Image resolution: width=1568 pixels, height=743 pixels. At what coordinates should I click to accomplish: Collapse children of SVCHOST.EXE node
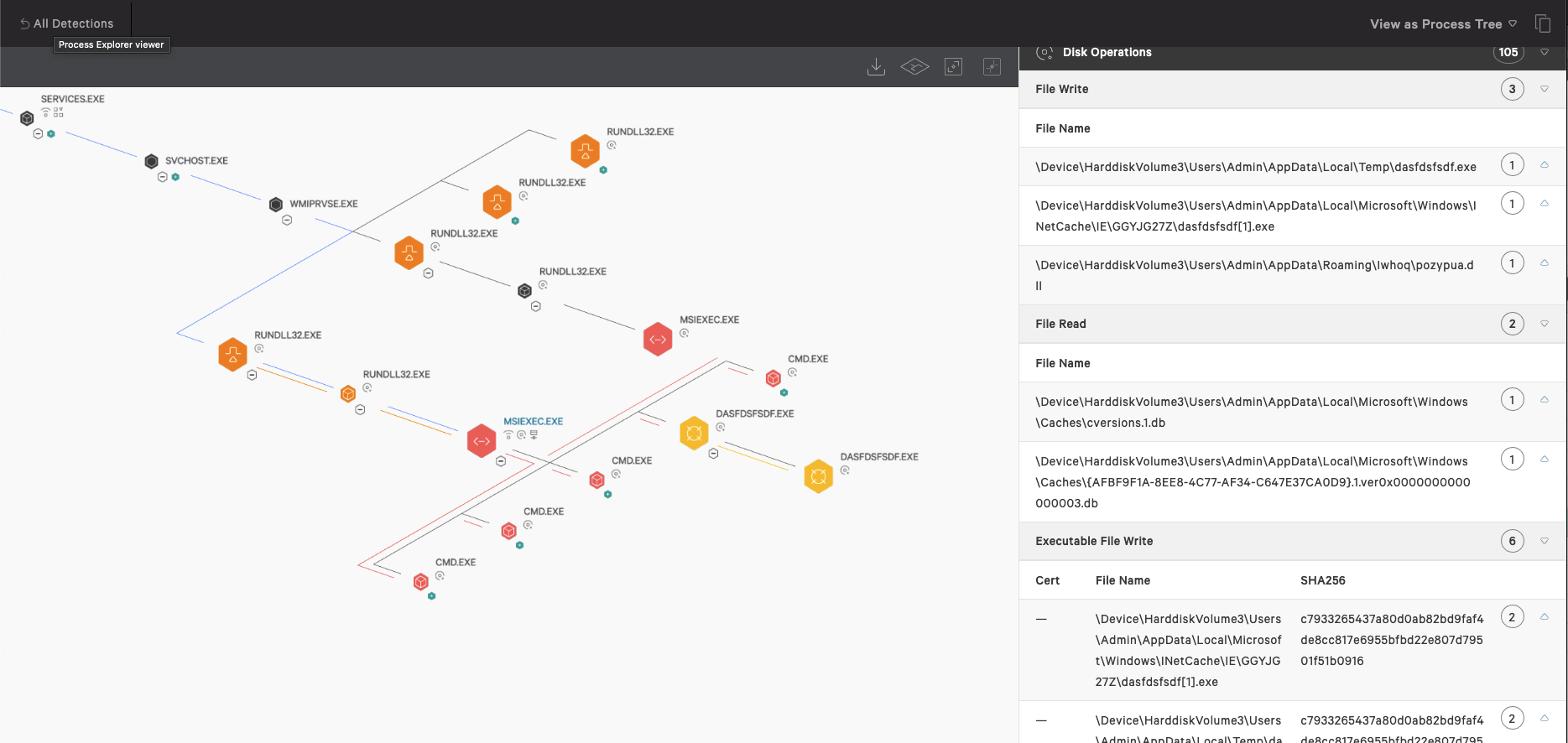pyautogui.click(x=163, y=177)
